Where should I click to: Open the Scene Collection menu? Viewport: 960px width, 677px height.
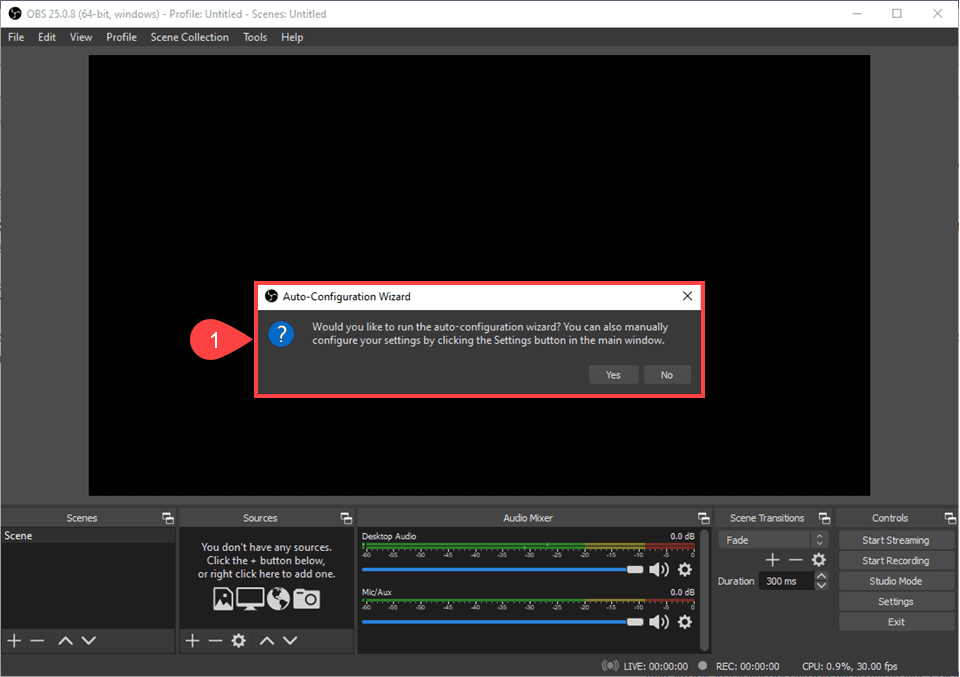pyautogui.click(x=189, y=37)
